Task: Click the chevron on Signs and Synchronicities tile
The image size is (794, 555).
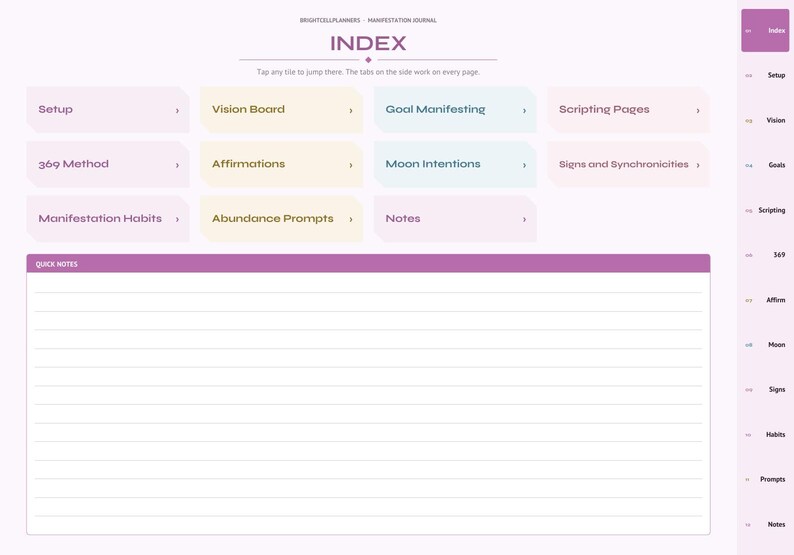Action: point(698,165)
